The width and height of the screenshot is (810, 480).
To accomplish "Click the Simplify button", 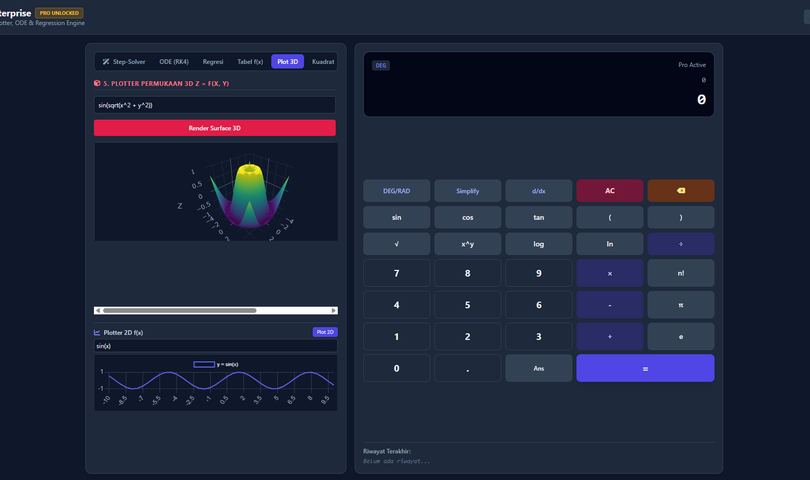I will [468, 191].
